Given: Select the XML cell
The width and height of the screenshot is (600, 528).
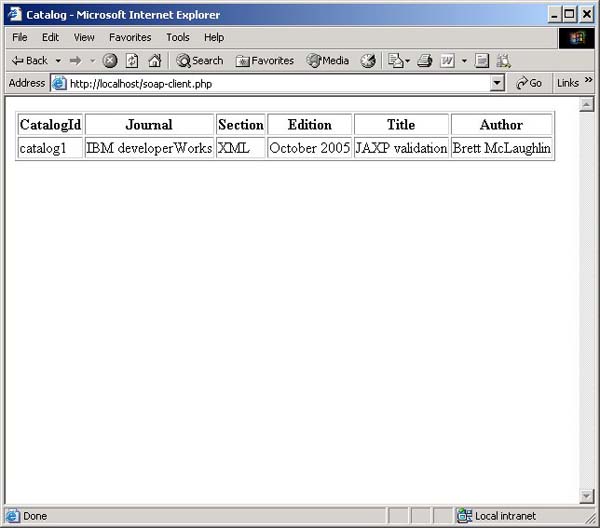Looking at the screenshot, I should click(241, 148).
